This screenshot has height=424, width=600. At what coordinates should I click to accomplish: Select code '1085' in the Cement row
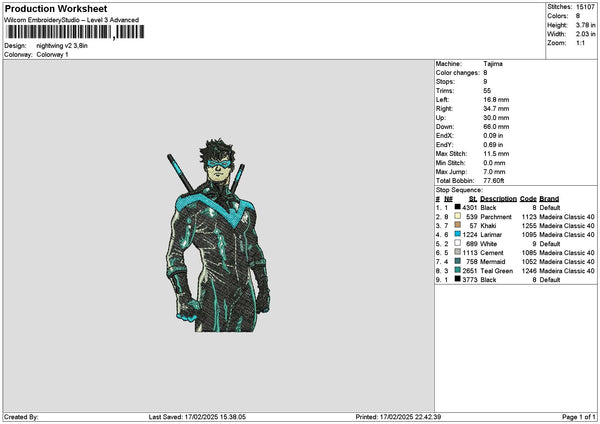point(529,253)
